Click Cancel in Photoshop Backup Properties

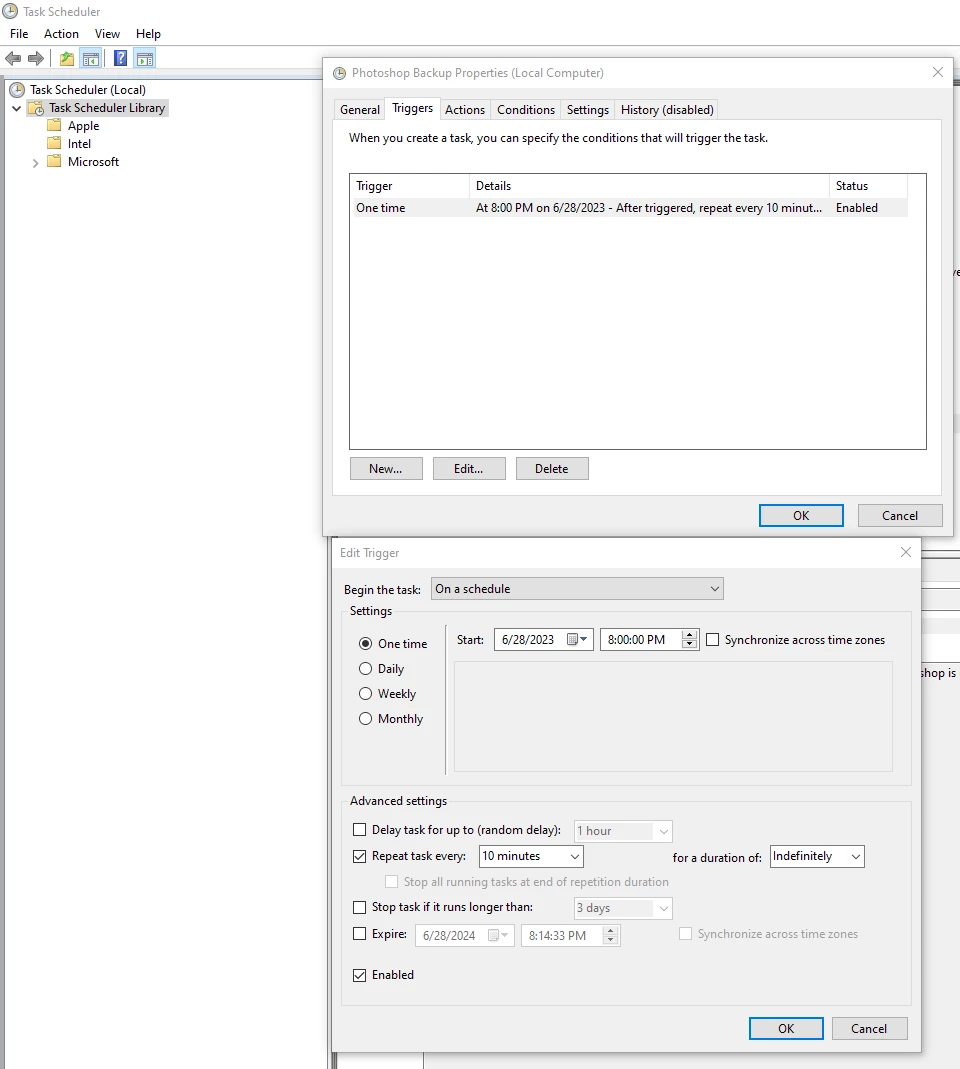(900, 516)
